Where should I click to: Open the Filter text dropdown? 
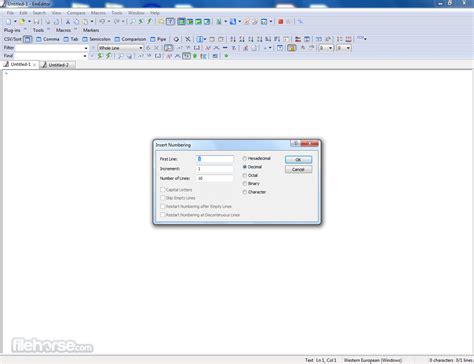click(86, 48)
